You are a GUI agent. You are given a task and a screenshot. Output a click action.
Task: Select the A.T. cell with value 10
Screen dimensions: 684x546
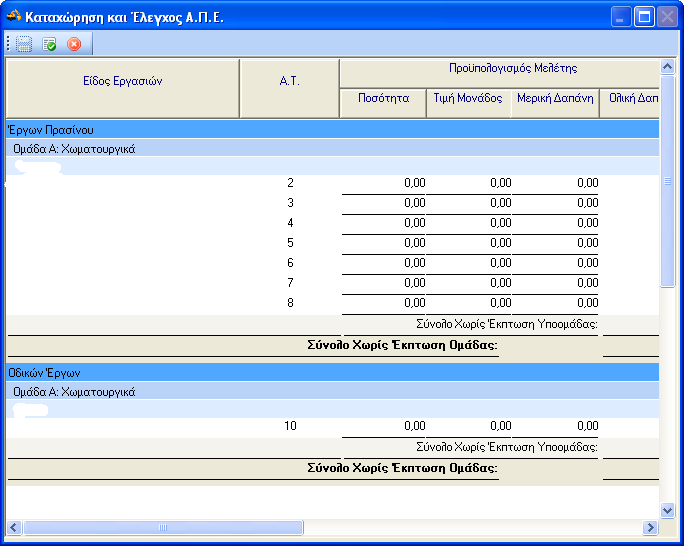[x=290, y=426]
